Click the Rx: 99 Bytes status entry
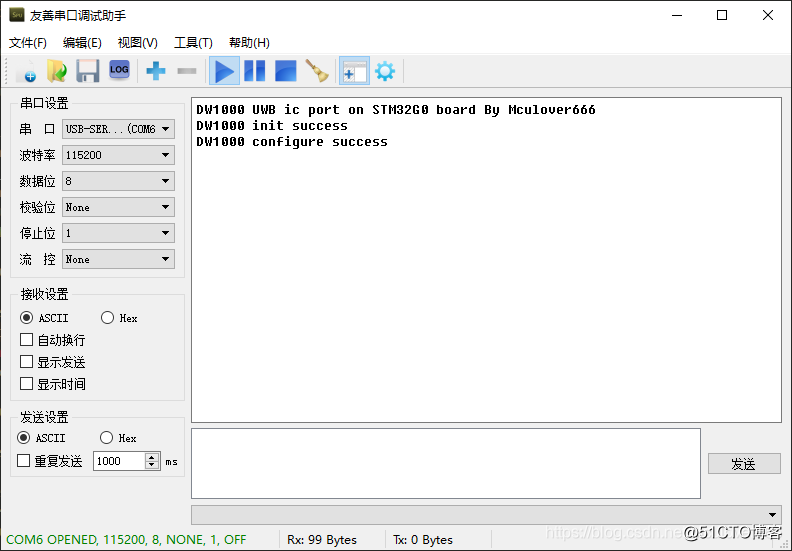This screenshot has height=551, width=792. coord(322,540)
